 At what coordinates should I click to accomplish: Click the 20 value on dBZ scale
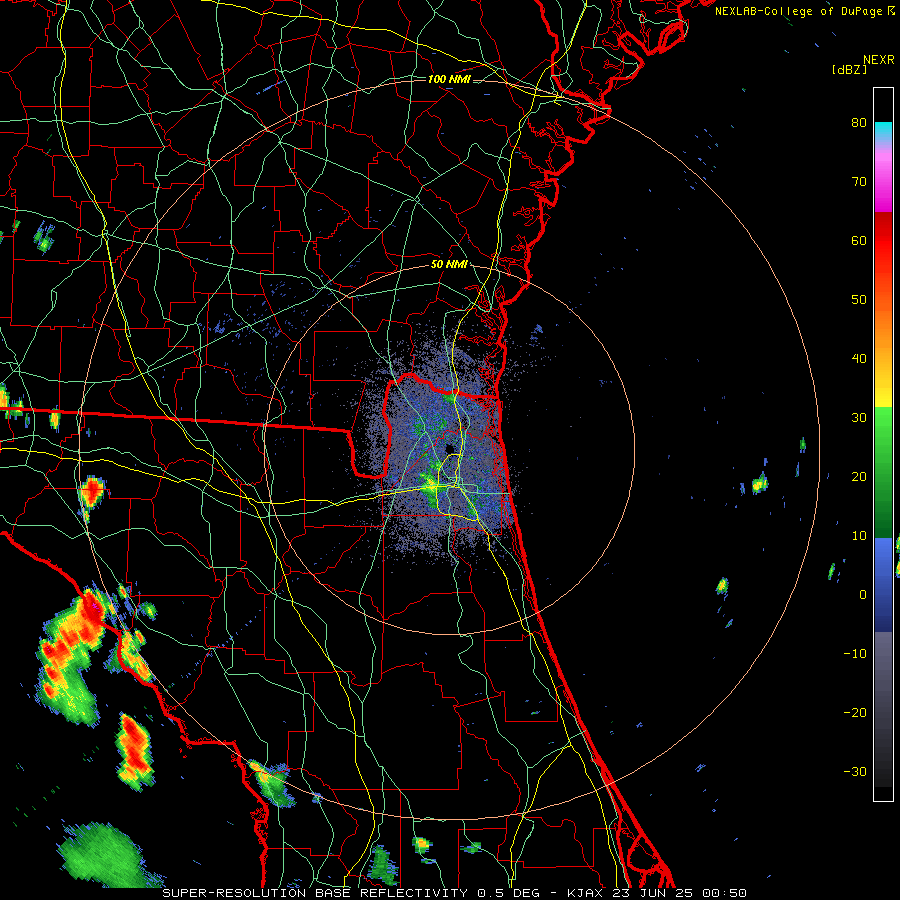tap(859, 476)
